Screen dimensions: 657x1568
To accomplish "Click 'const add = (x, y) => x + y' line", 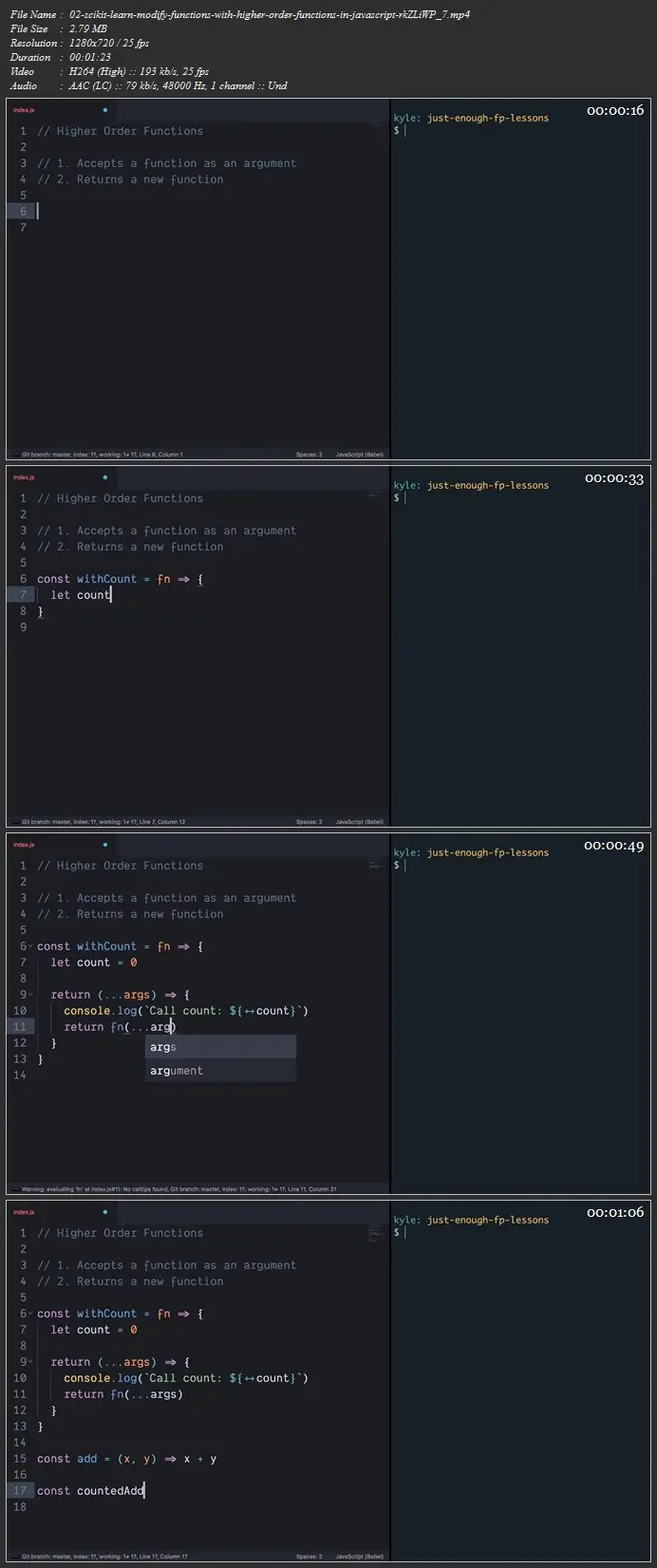I will click(x=127, y=1459).
